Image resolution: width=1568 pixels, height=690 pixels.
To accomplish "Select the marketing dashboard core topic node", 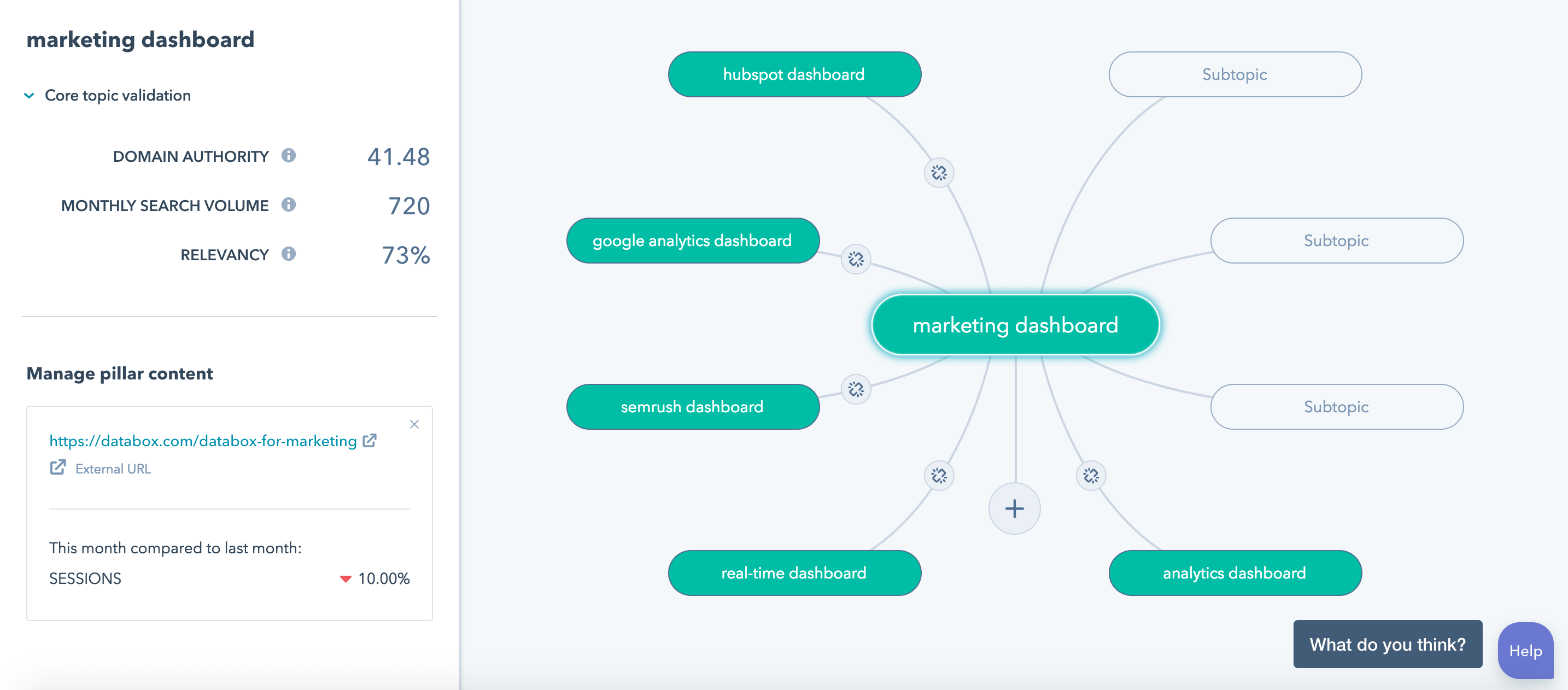I will [1015, 325].
